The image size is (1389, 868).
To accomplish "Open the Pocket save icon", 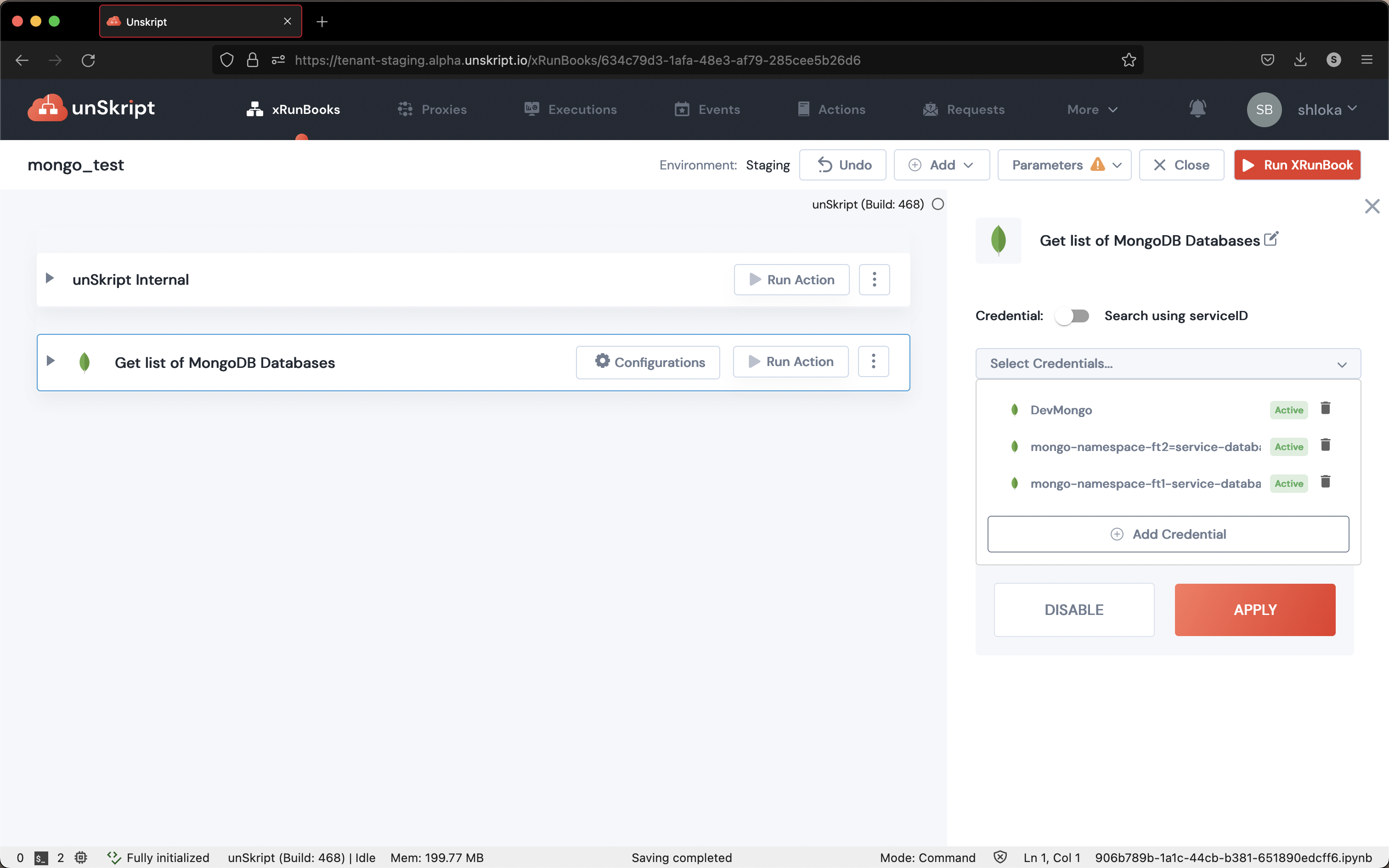I will click(x=1267, y=60).
